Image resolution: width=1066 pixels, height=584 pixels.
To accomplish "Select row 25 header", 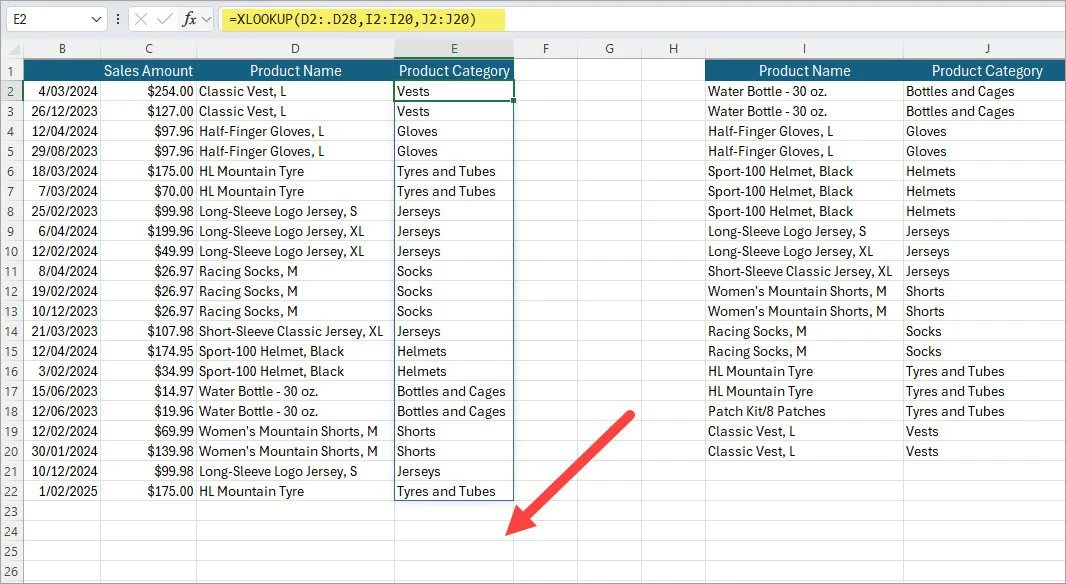I will click(11, 551).
